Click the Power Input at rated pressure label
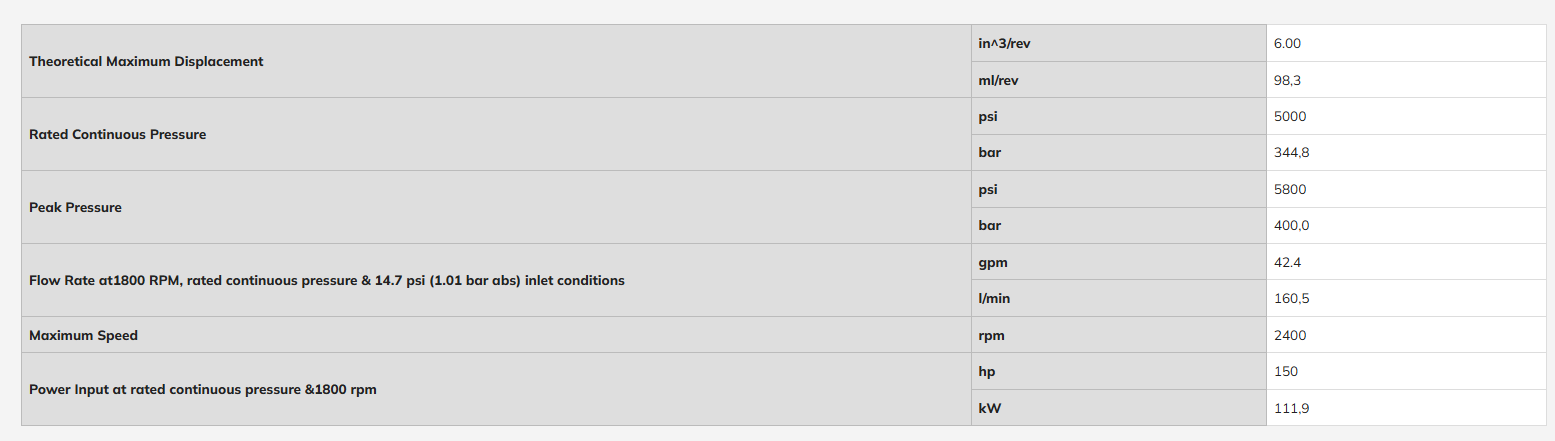Viewport: 1555px width, 441px height. [203, 389]
